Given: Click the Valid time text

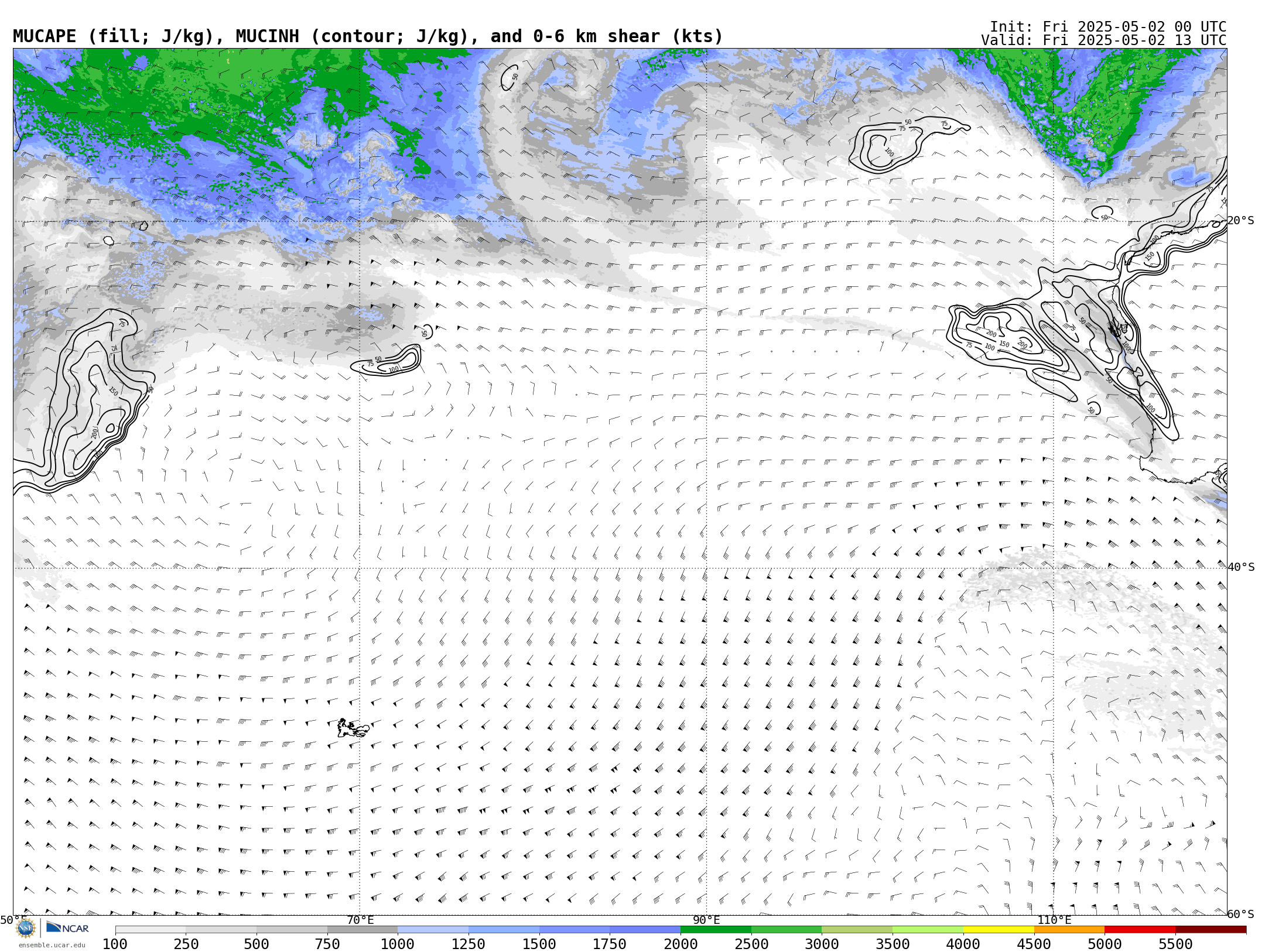Looking at the screenshot, I should click(x=1104, y=40).
